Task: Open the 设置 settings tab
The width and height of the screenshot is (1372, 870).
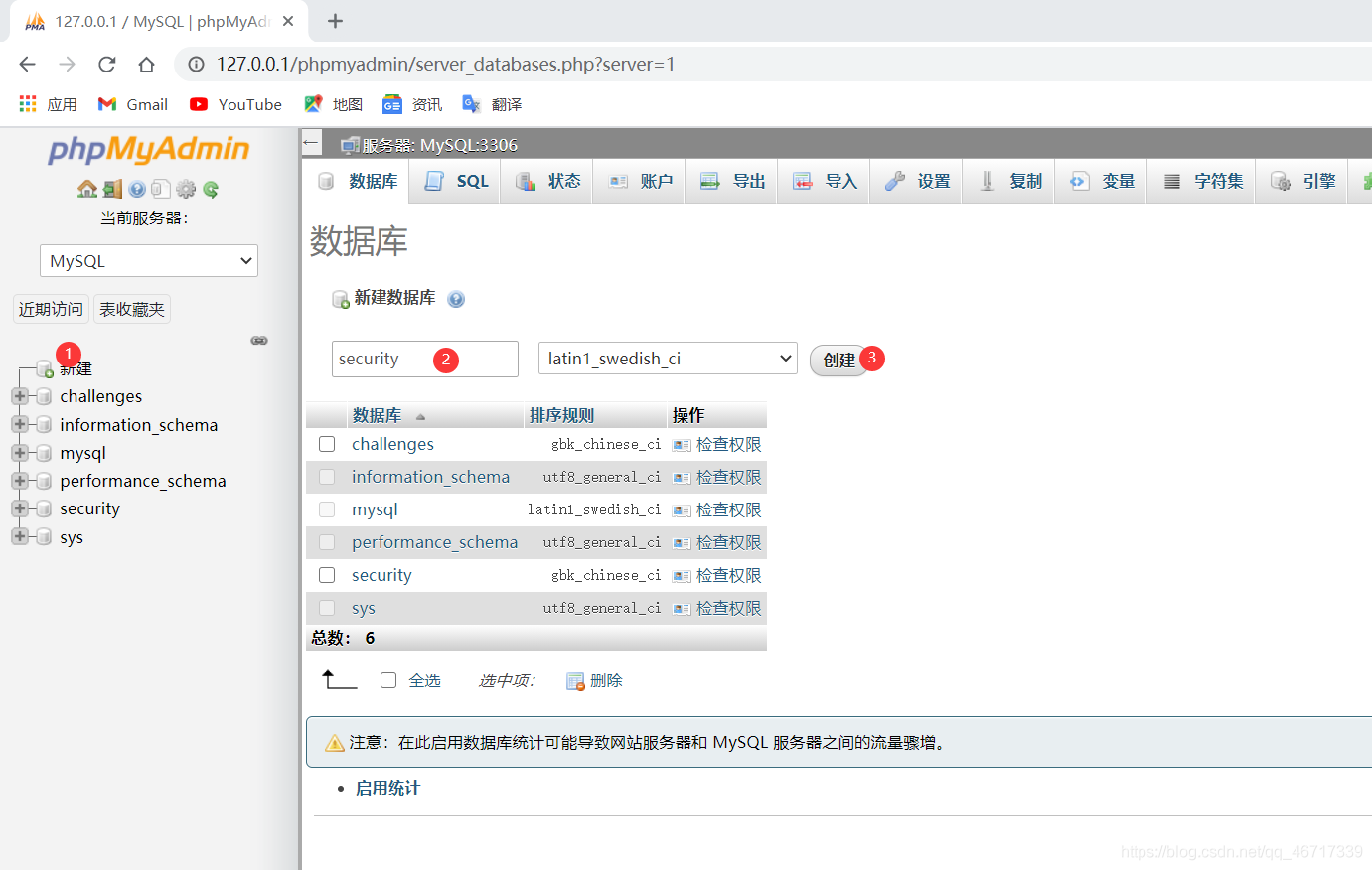Action: coord(916,181)
